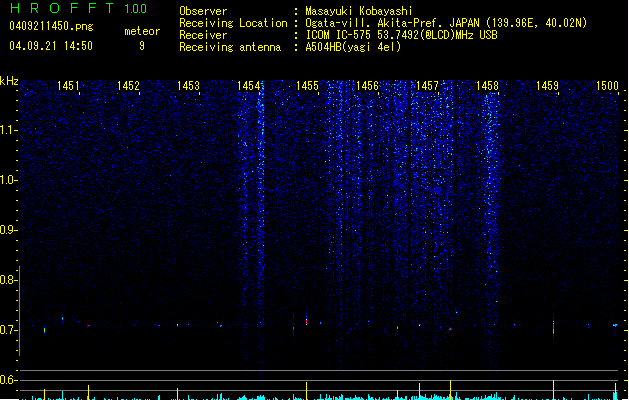Click the "Observer" field label

203,11
